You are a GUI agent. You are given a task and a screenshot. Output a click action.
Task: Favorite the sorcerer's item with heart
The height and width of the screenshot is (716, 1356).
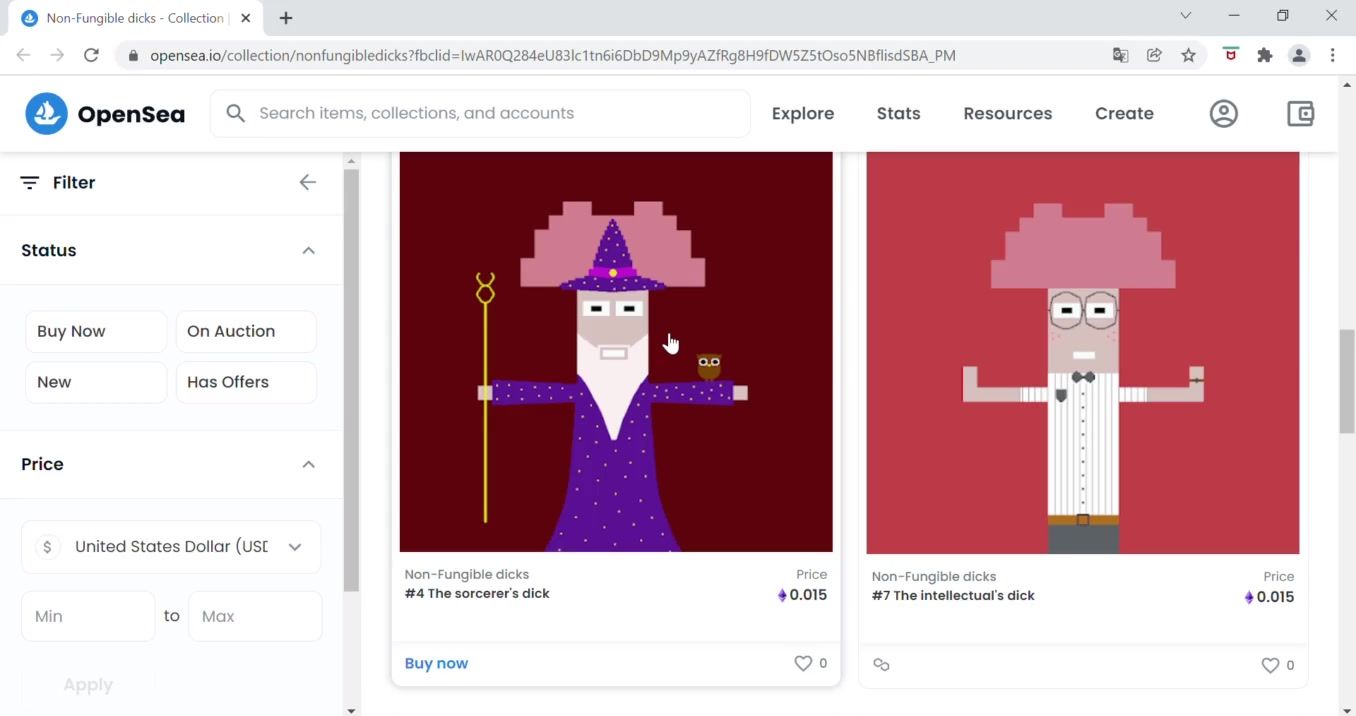802,663
